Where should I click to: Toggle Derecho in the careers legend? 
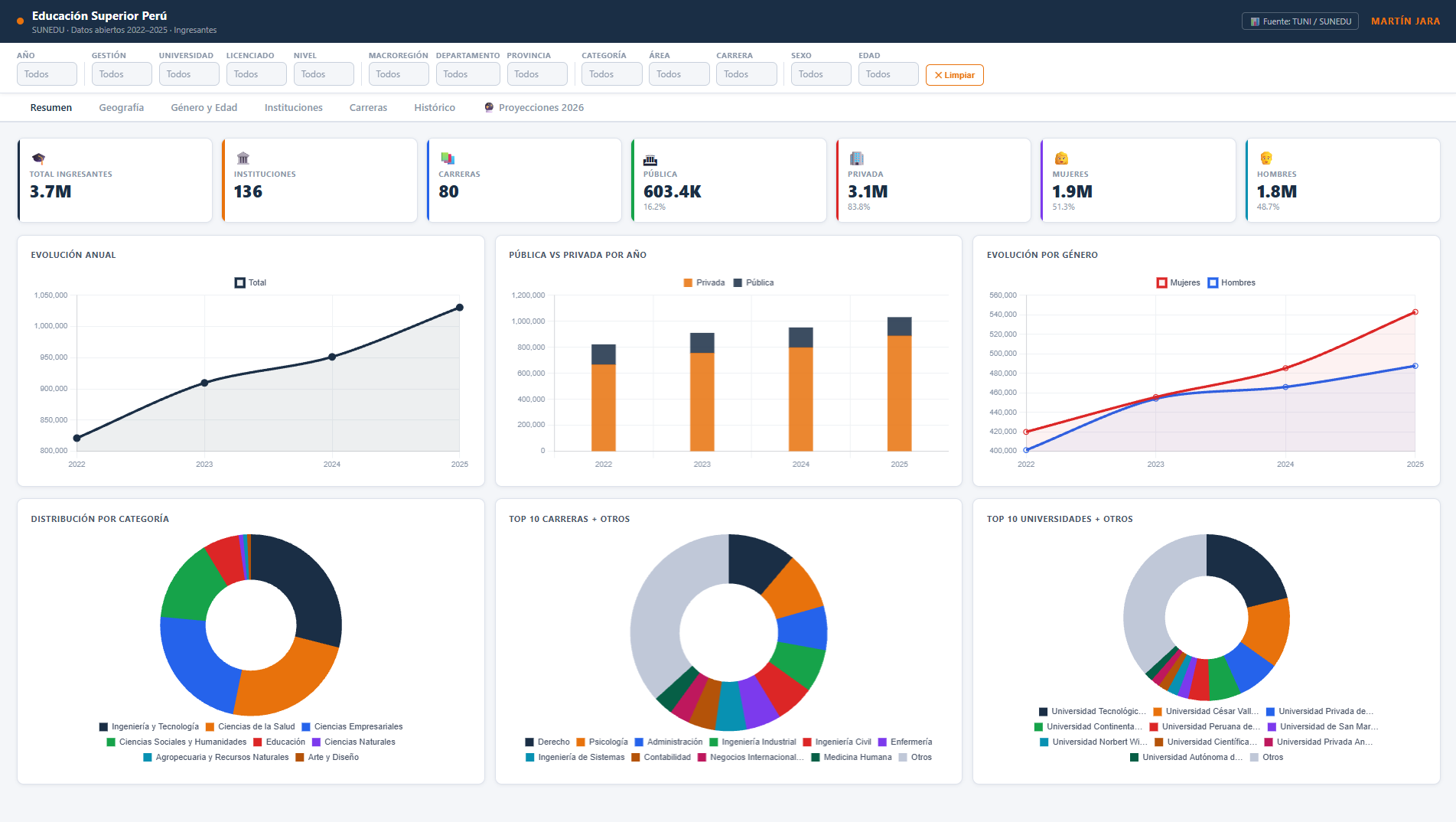(x=547, y=742)
